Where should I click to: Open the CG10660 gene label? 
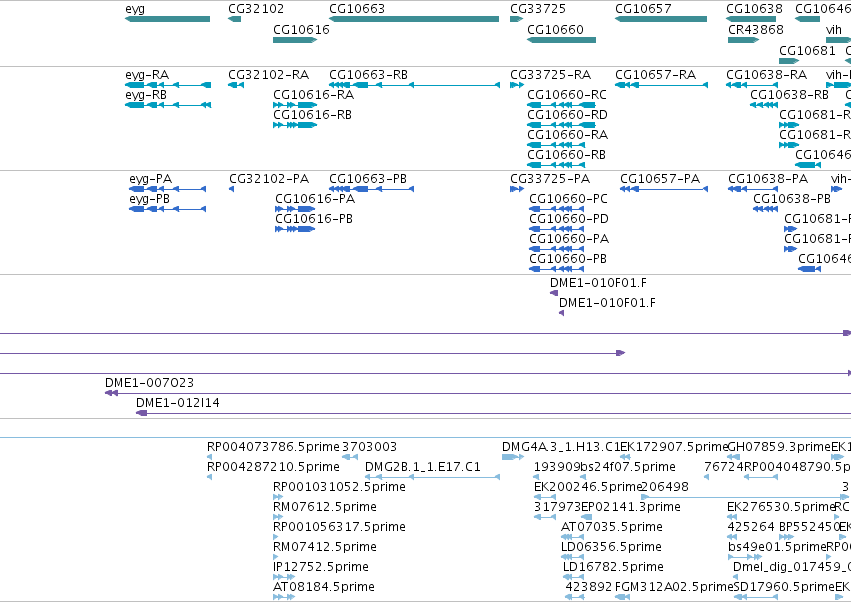pos(555,29)
